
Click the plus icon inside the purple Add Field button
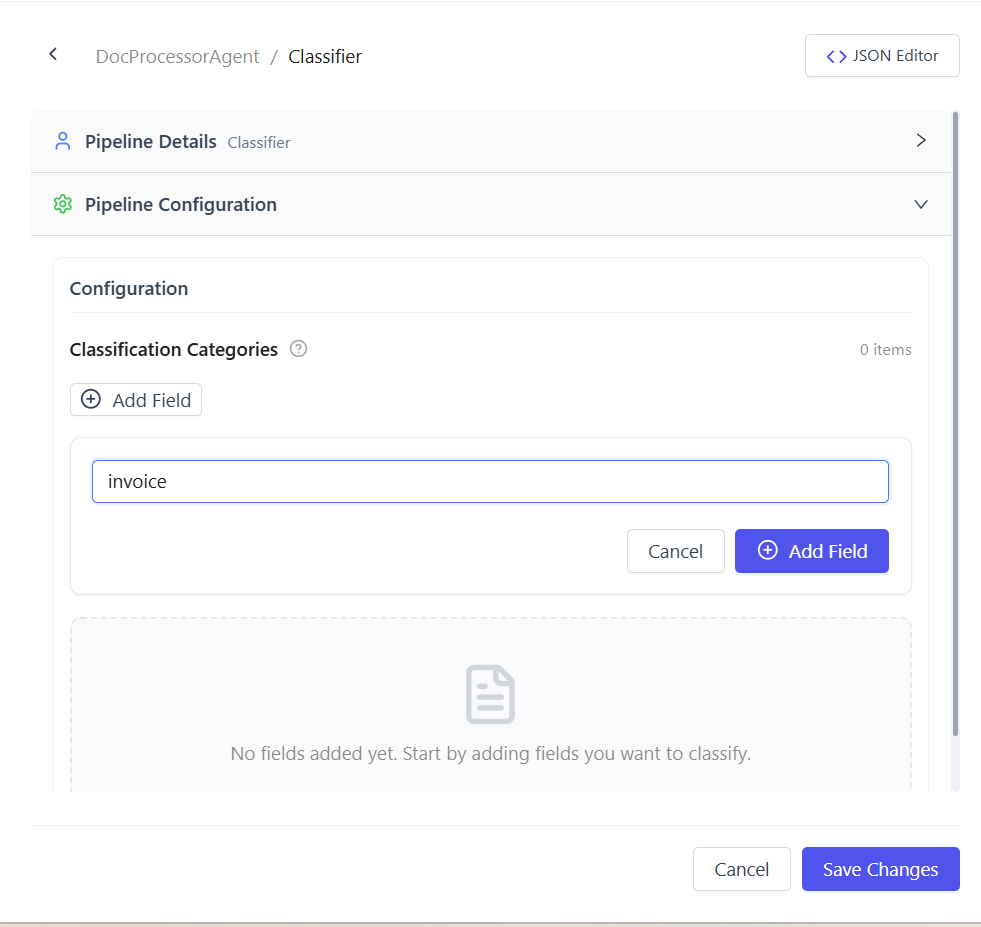[x=768, y=550]
